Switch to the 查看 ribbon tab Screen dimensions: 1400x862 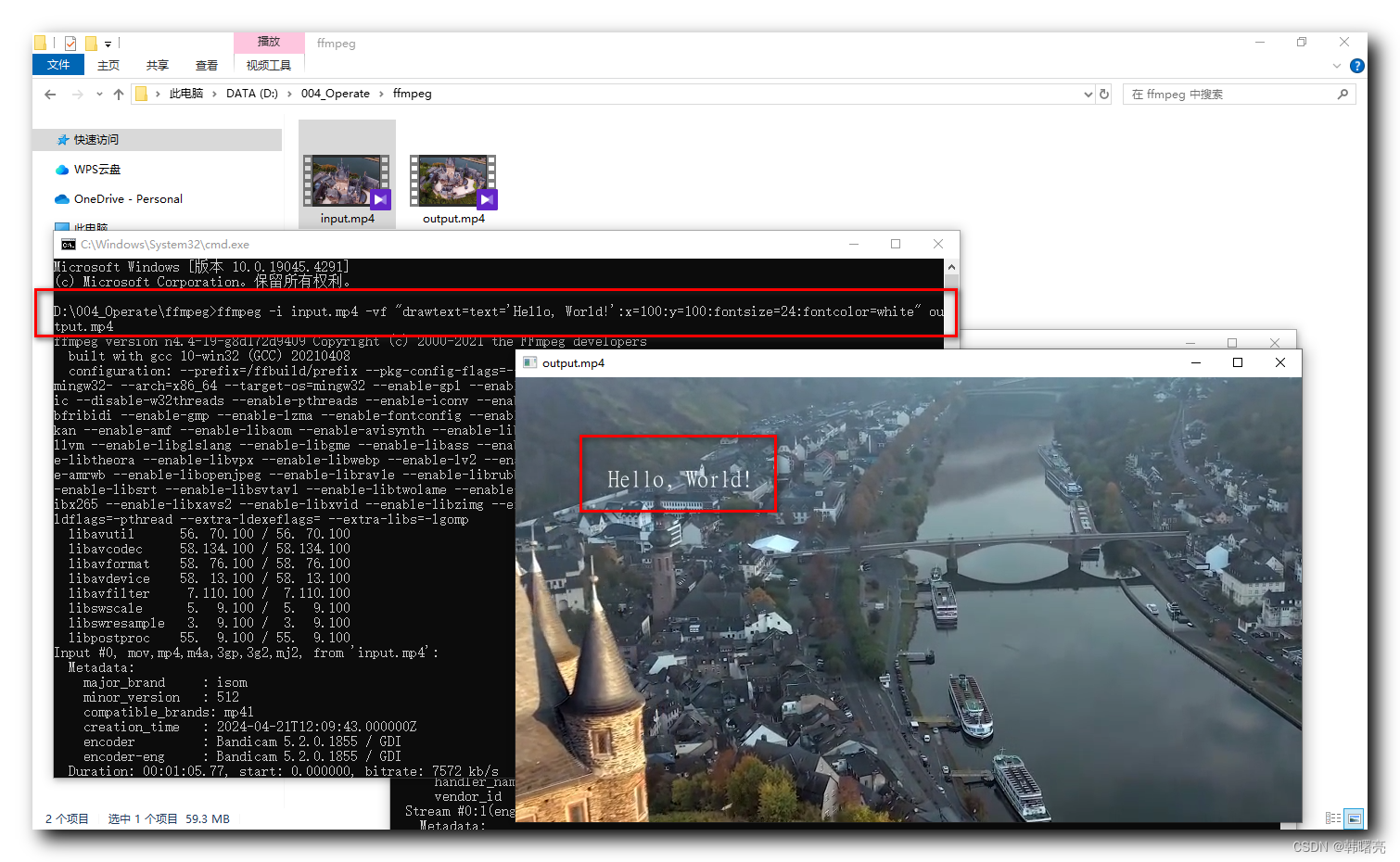[x=206, y=65]
